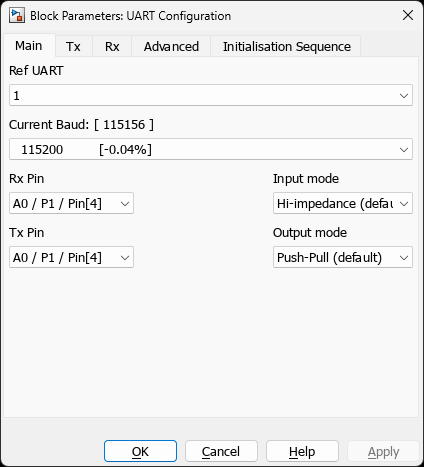
Task: Open the Output mode Push-Pull dropdown
Action: (343, 257)
